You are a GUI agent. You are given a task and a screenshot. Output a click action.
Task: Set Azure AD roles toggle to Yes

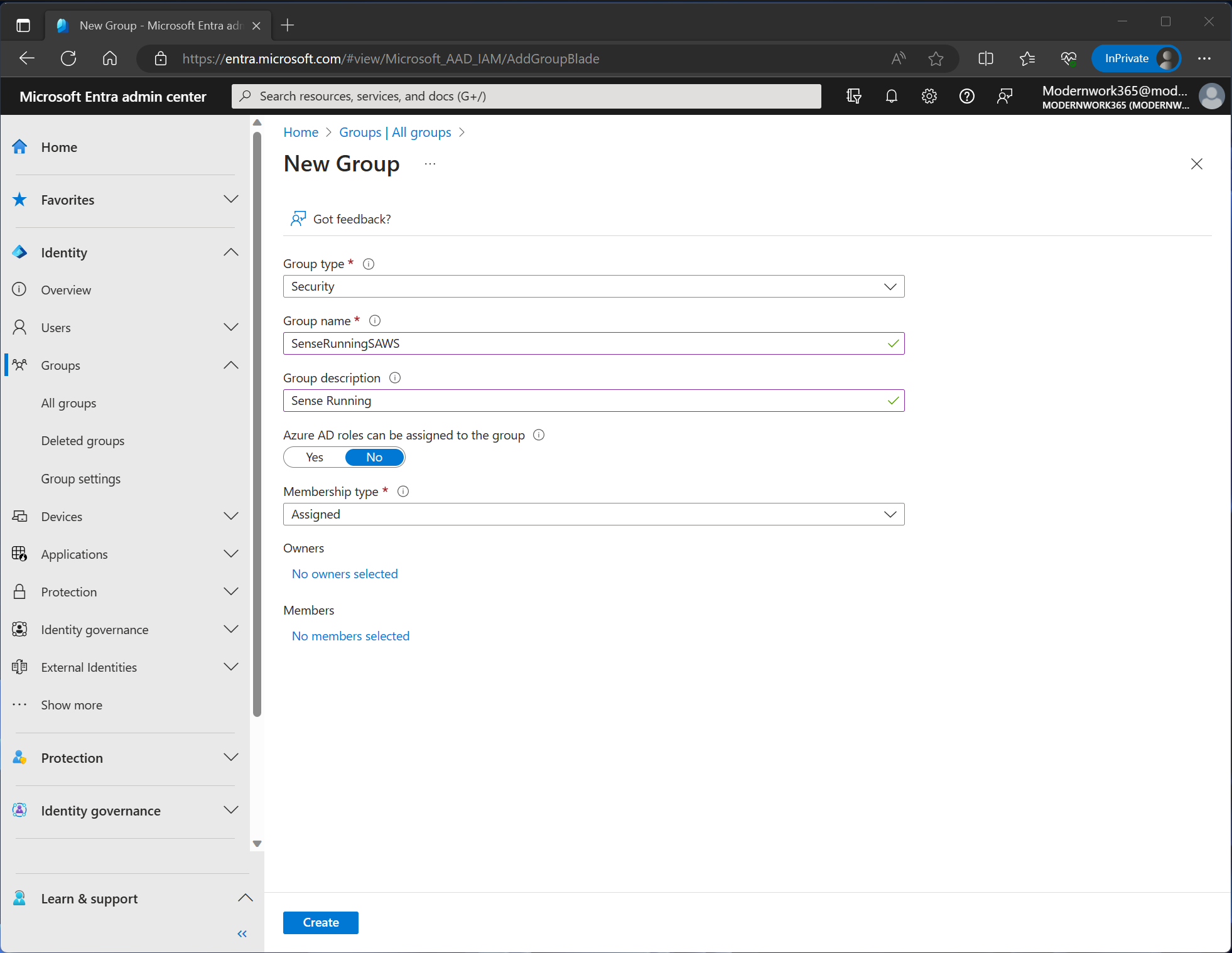tap(315, 457)
